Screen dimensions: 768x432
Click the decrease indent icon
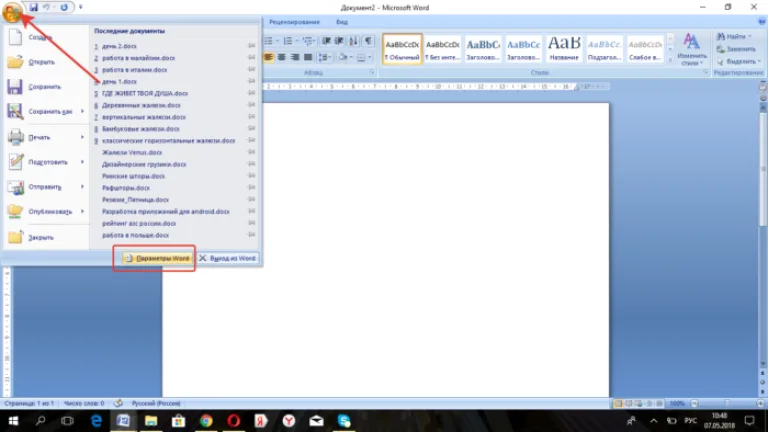[x=326, y=41]
